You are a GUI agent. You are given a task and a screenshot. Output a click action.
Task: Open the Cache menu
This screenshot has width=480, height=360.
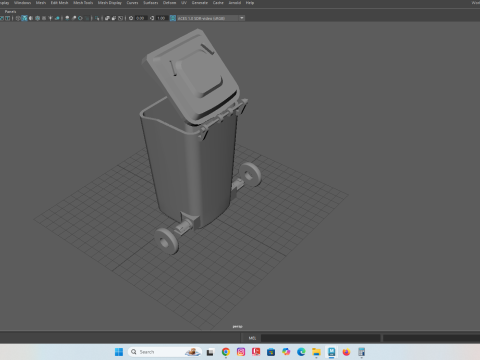218,3
